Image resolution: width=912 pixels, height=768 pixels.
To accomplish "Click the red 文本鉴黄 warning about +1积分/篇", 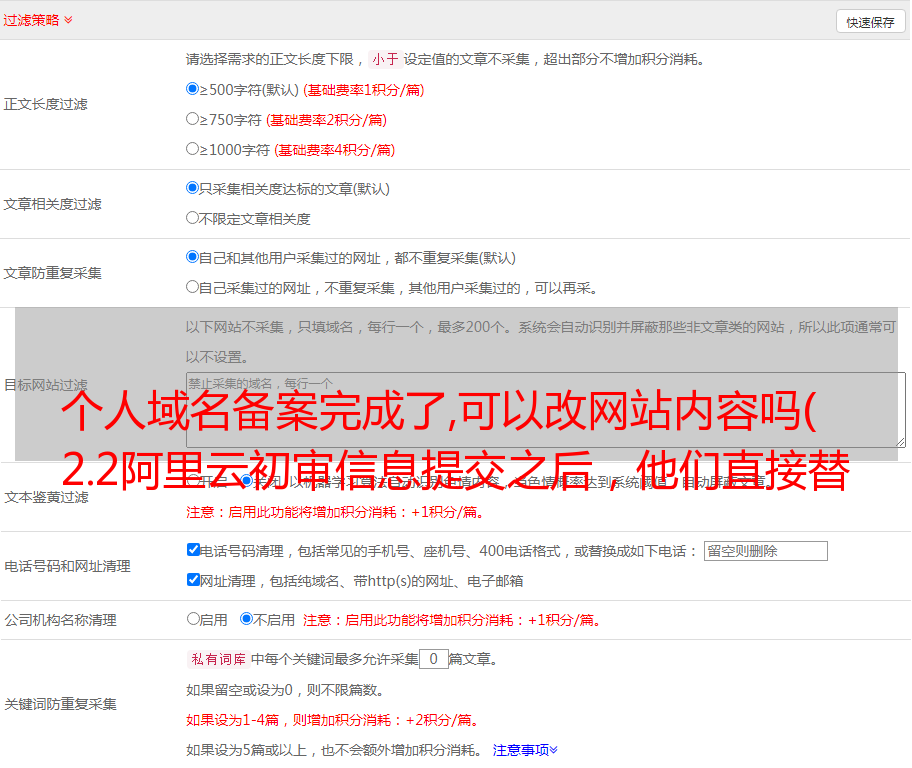I will click(336, 512).
